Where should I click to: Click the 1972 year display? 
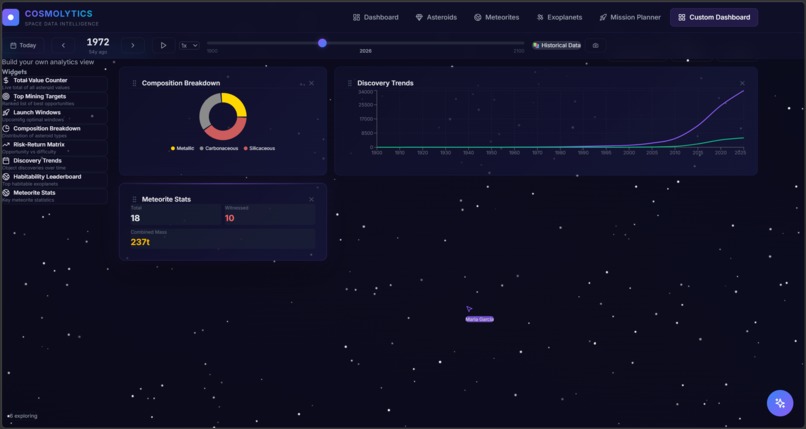(98, 42)
